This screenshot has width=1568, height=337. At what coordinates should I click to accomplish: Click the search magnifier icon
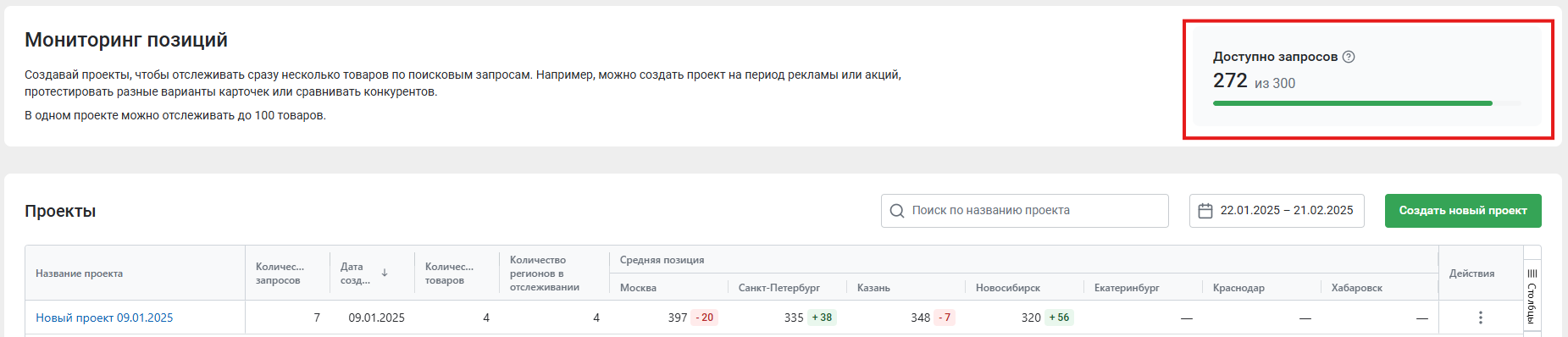[x=897, y=211]
